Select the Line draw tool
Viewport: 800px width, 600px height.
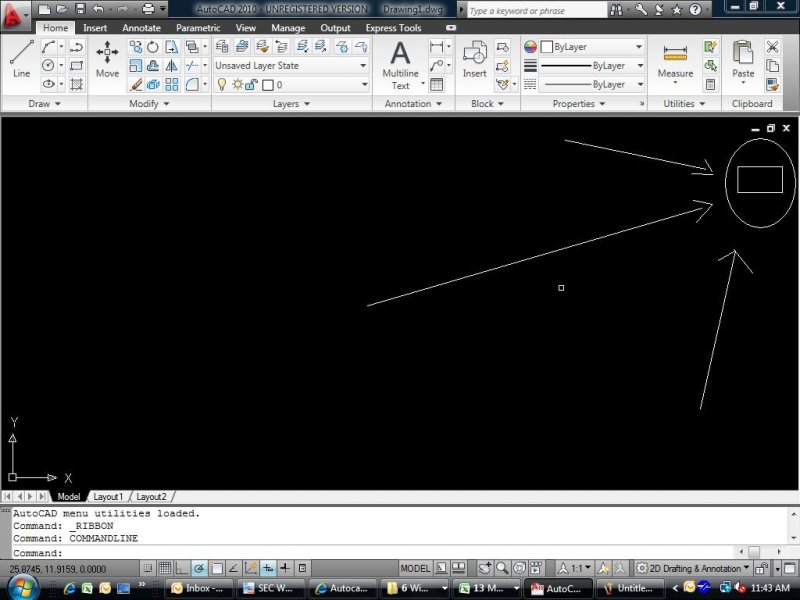tap(21, 59)
